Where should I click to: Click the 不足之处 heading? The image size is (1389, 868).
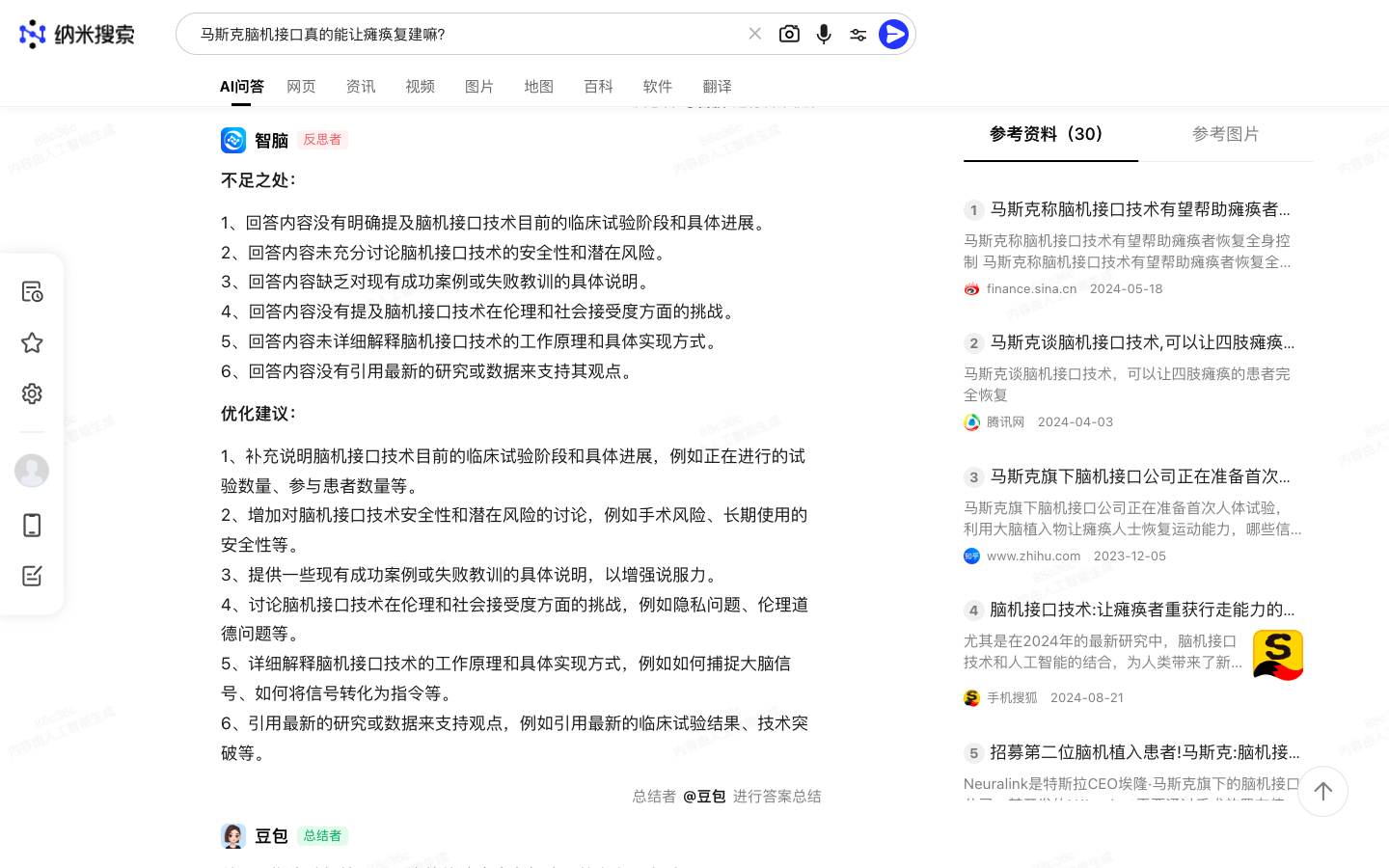(259, 180)
